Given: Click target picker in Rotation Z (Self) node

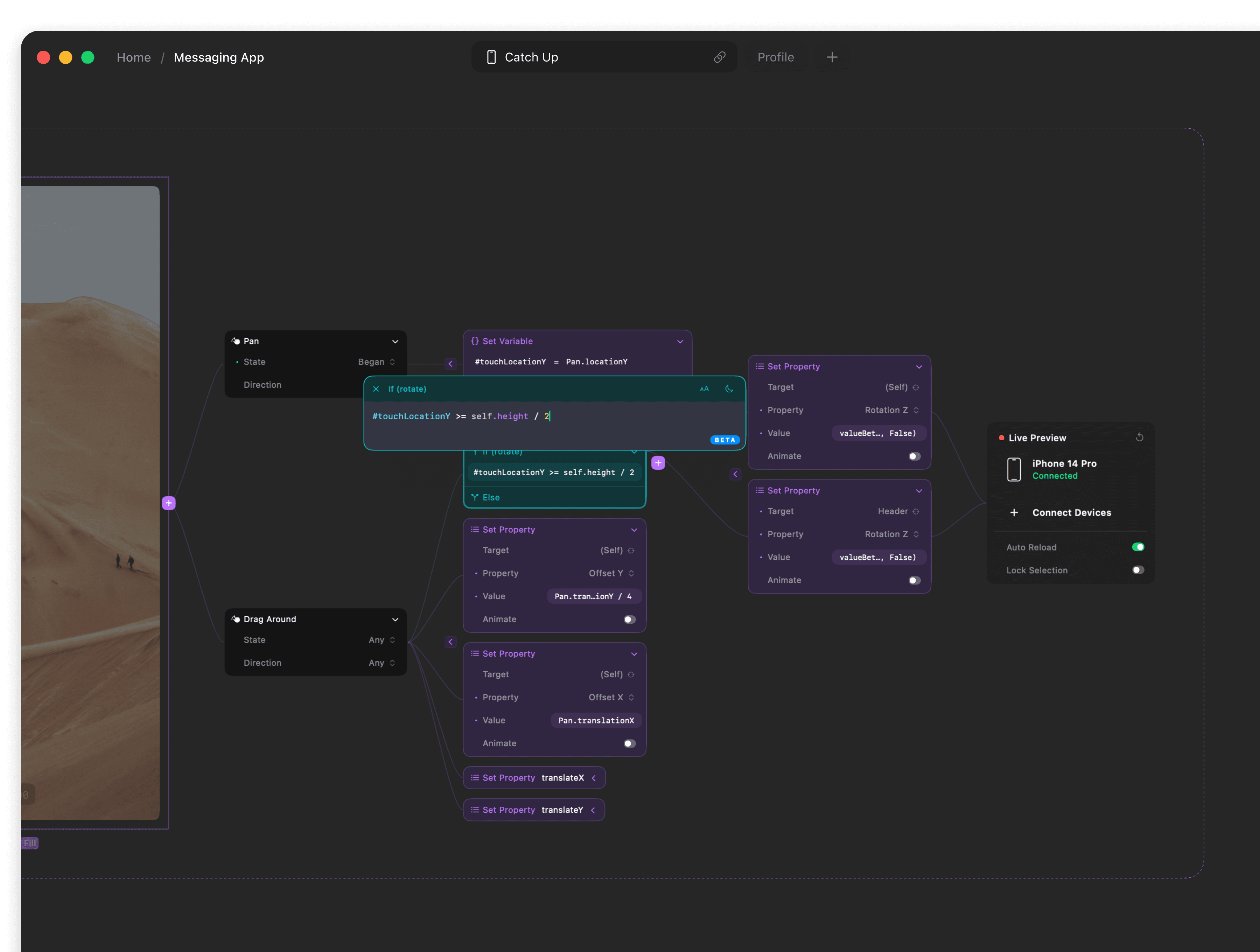Looking at the screenshot, I should coord(915,387).
